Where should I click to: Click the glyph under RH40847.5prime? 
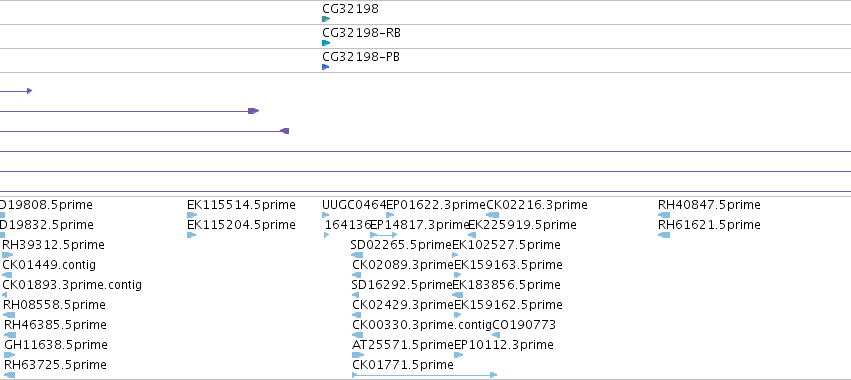pos(664,215)
